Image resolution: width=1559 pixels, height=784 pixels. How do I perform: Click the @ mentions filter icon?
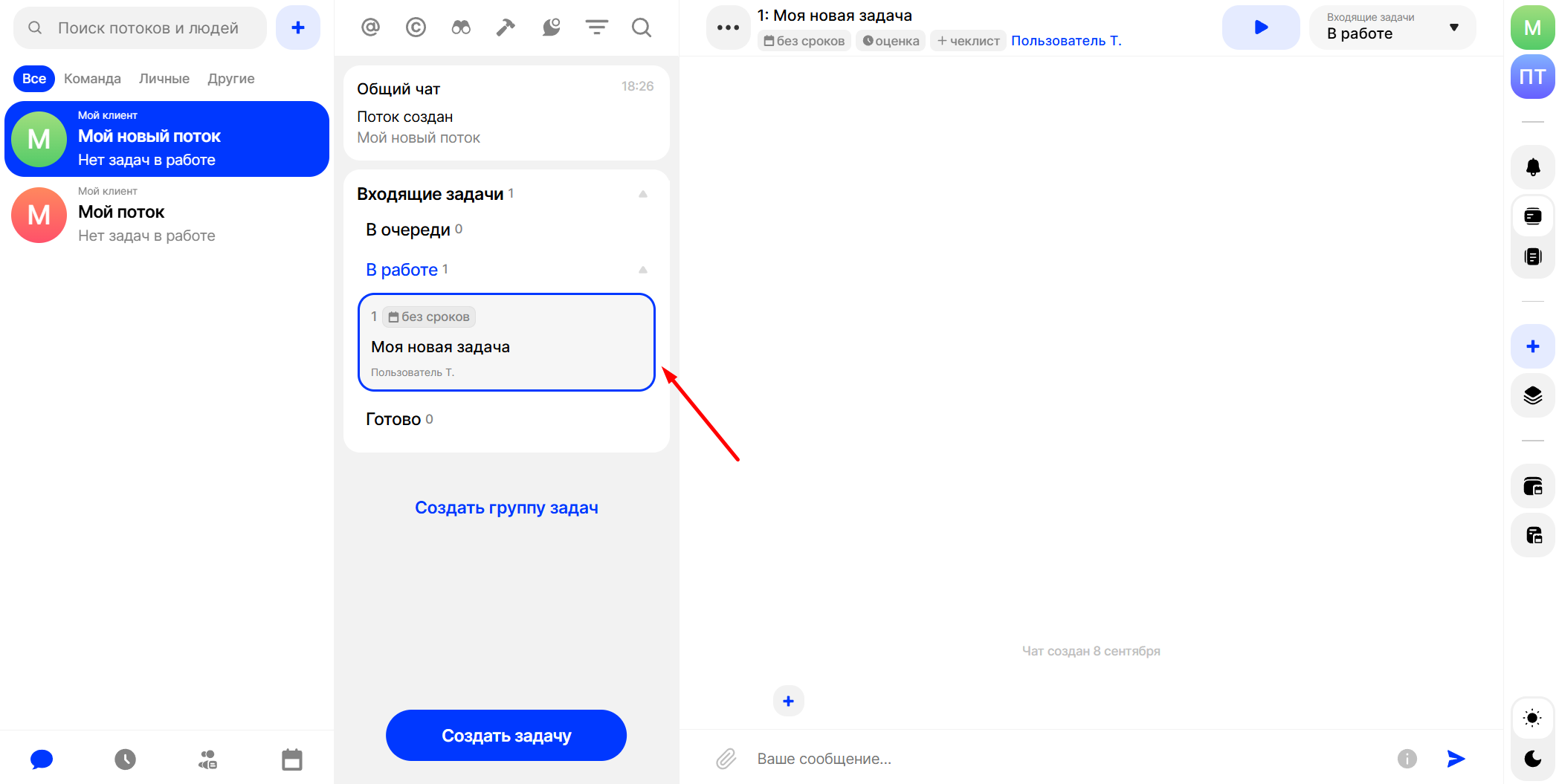click(x=370, y=27)
